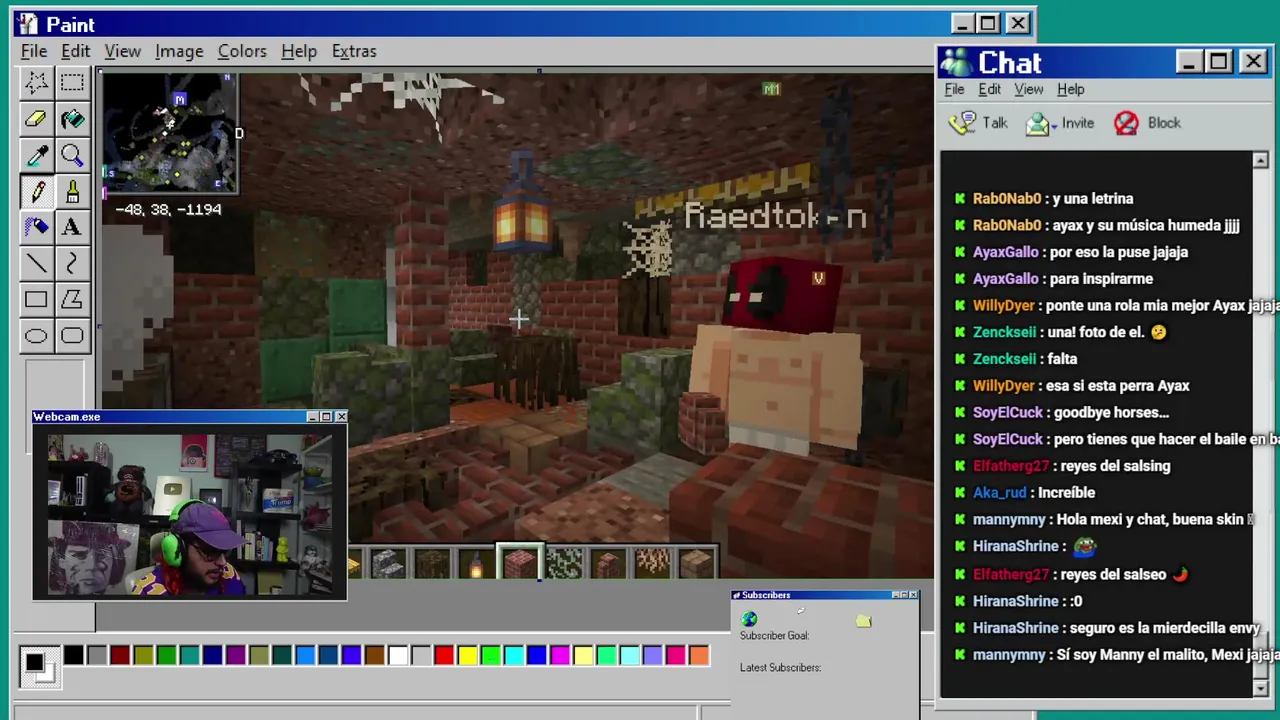Image resolution: width=1280 pixels, height=720 pixels.
Task: Choose the Fill With Color bucket tool
Action: pyautogui.click(x=72, y=118)
